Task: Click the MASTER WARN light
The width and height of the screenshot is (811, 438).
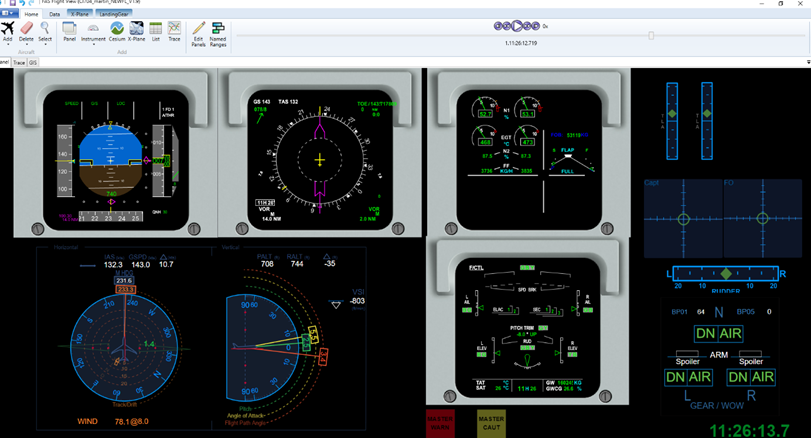Action: point(440,423)
